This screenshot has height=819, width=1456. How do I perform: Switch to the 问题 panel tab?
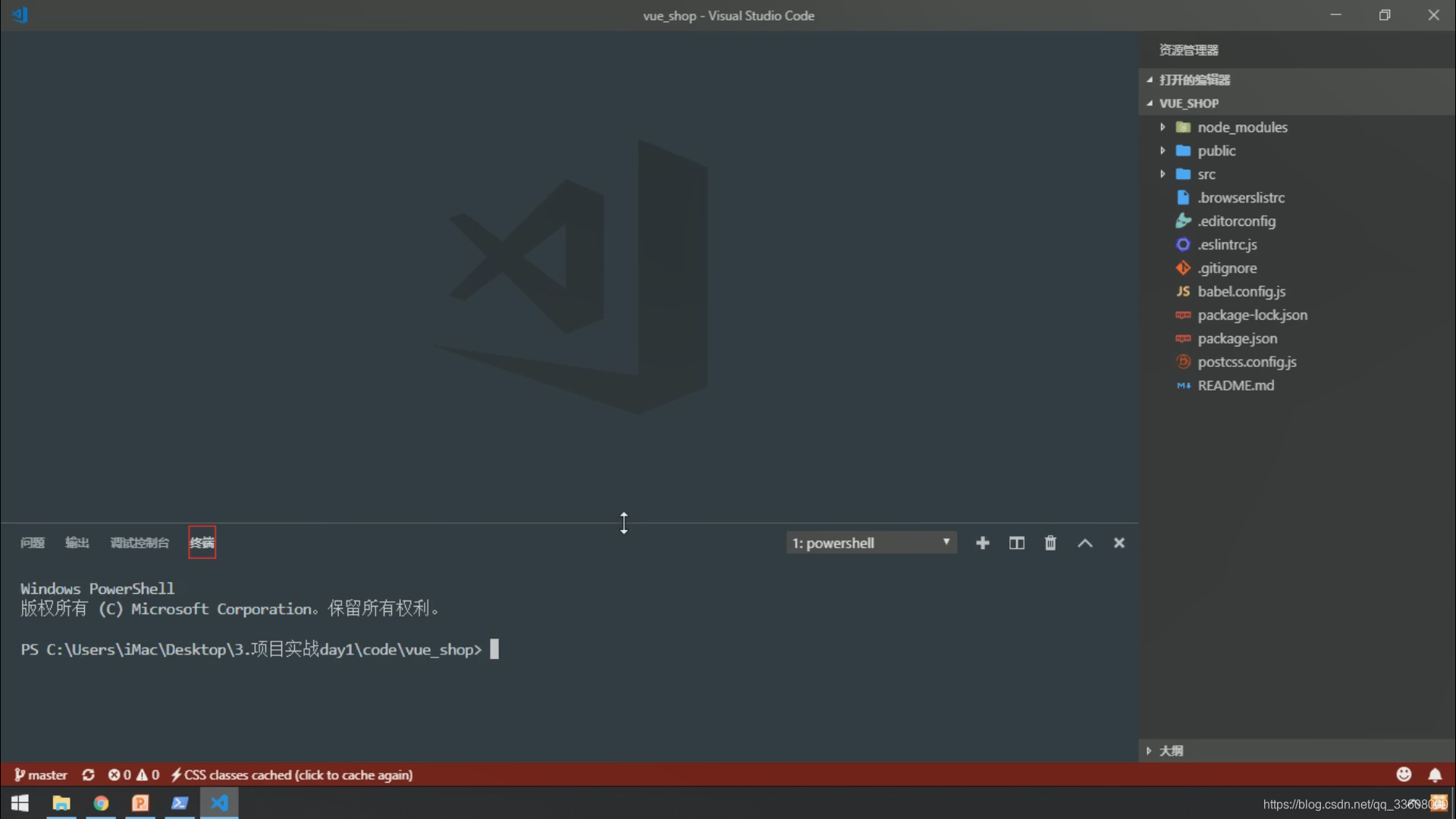pos(32,543)
